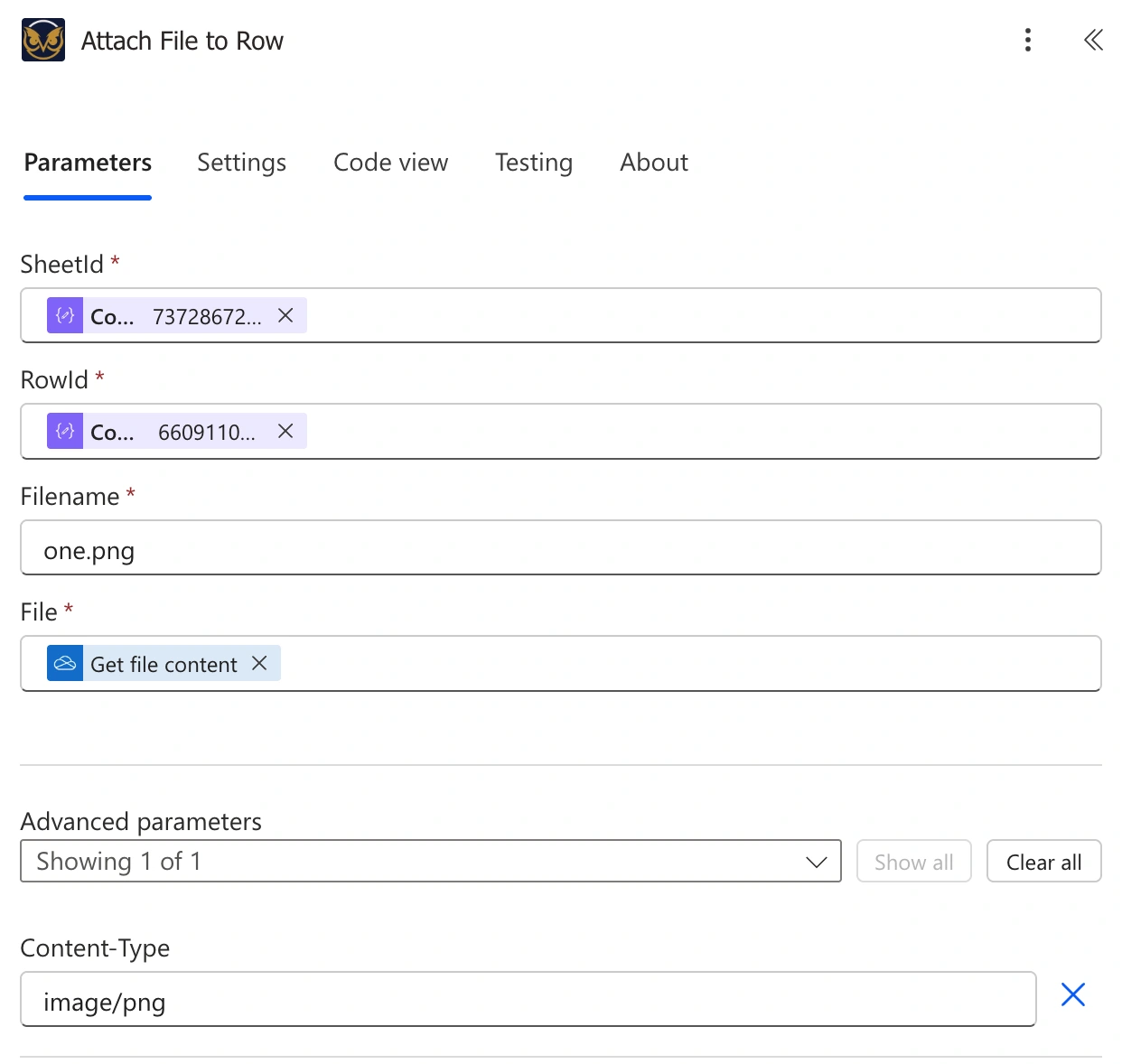Click inside the File input field
This screenshot has width=1122, height=1064.
[561, 663]
